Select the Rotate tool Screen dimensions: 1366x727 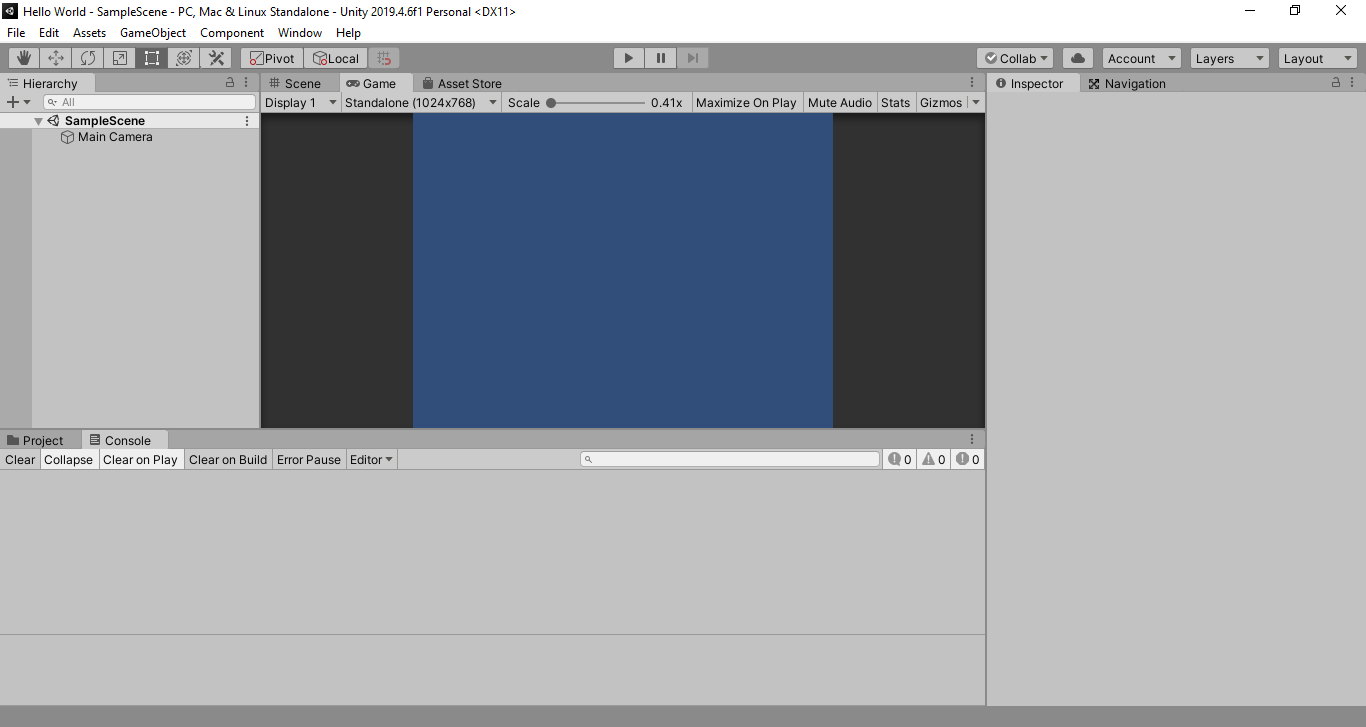(x=87, y=57)
